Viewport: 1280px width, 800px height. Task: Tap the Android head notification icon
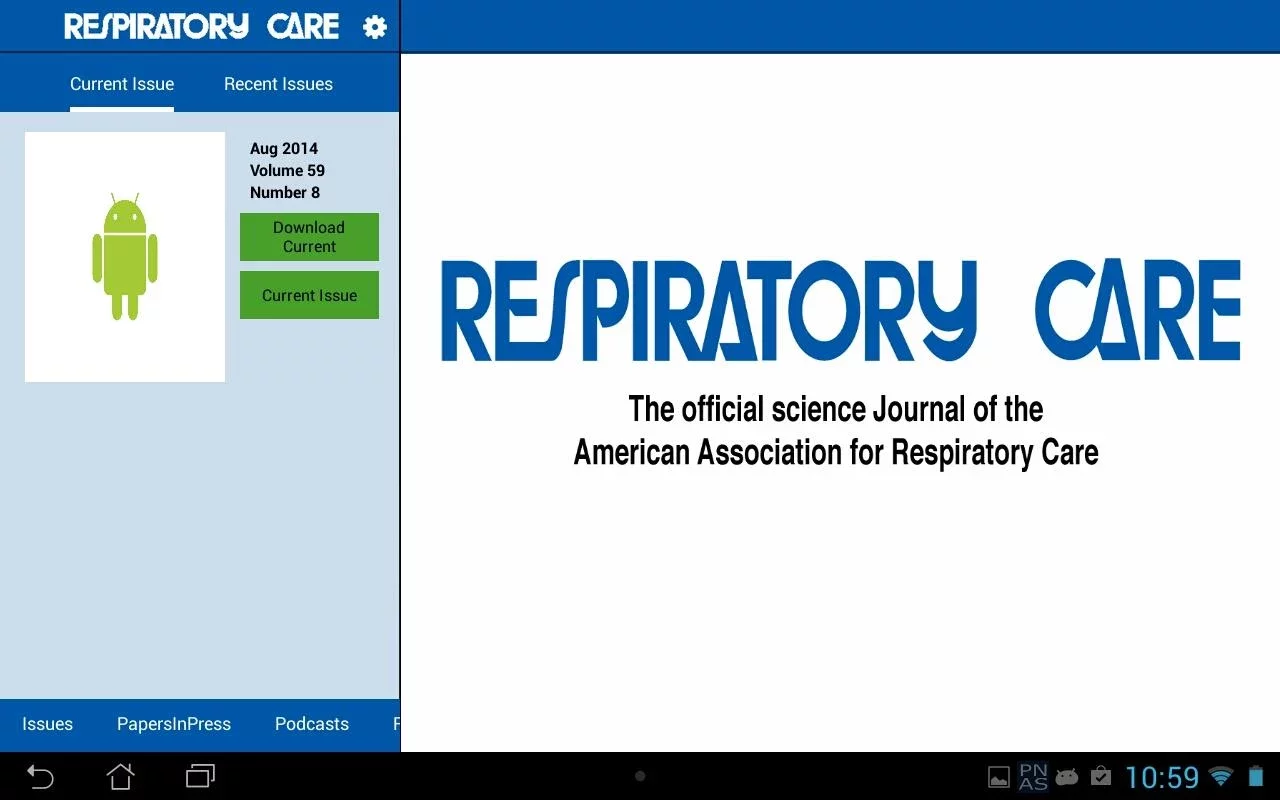(1067, 777)
